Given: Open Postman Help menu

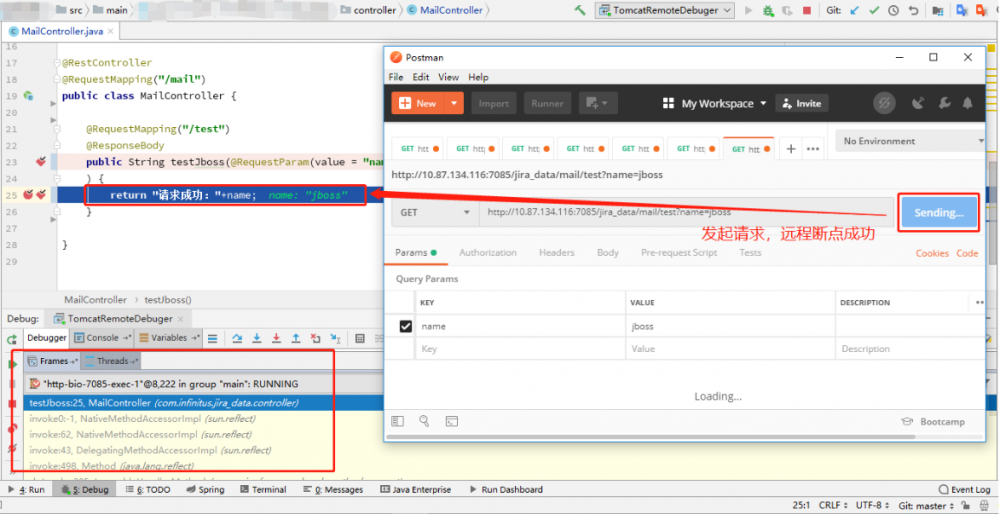Looking at the screenshot, I should (478, 77).
